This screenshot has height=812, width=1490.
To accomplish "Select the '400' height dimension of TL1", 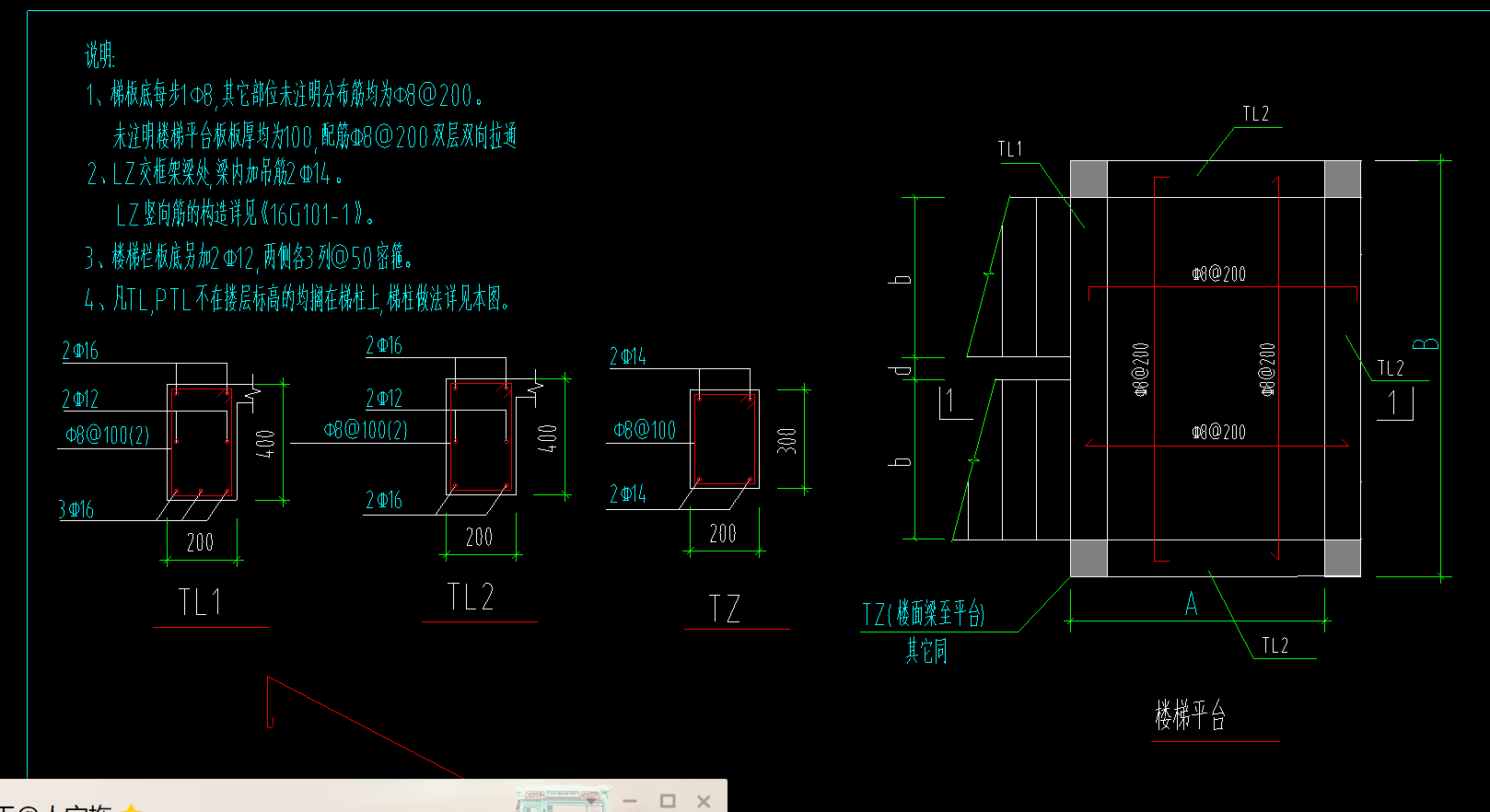I will pyautogui.click(x=265, y=444).
